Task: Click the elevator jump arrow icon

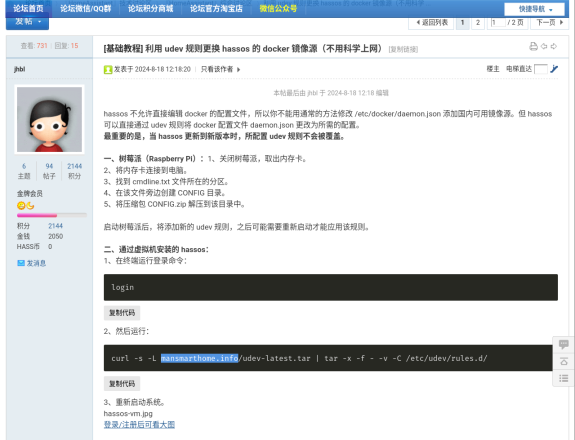Action: [x=554, y=69]
